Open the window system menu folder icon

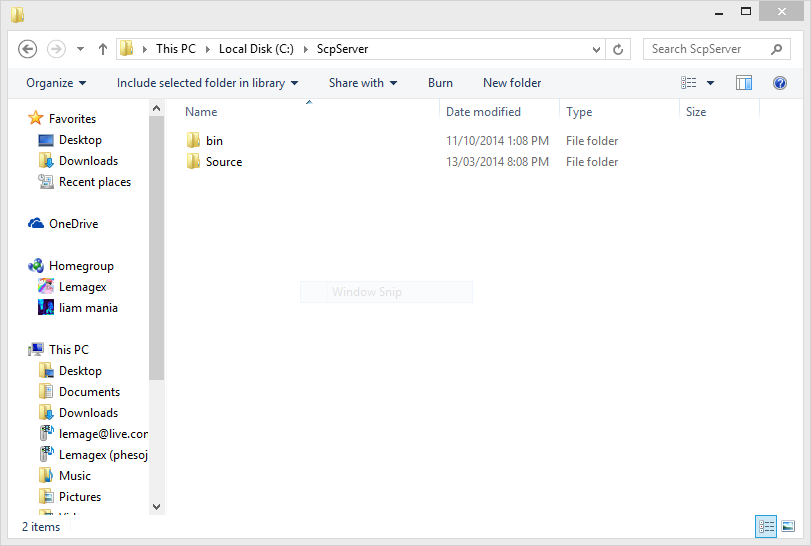click(x=17, y=14)
